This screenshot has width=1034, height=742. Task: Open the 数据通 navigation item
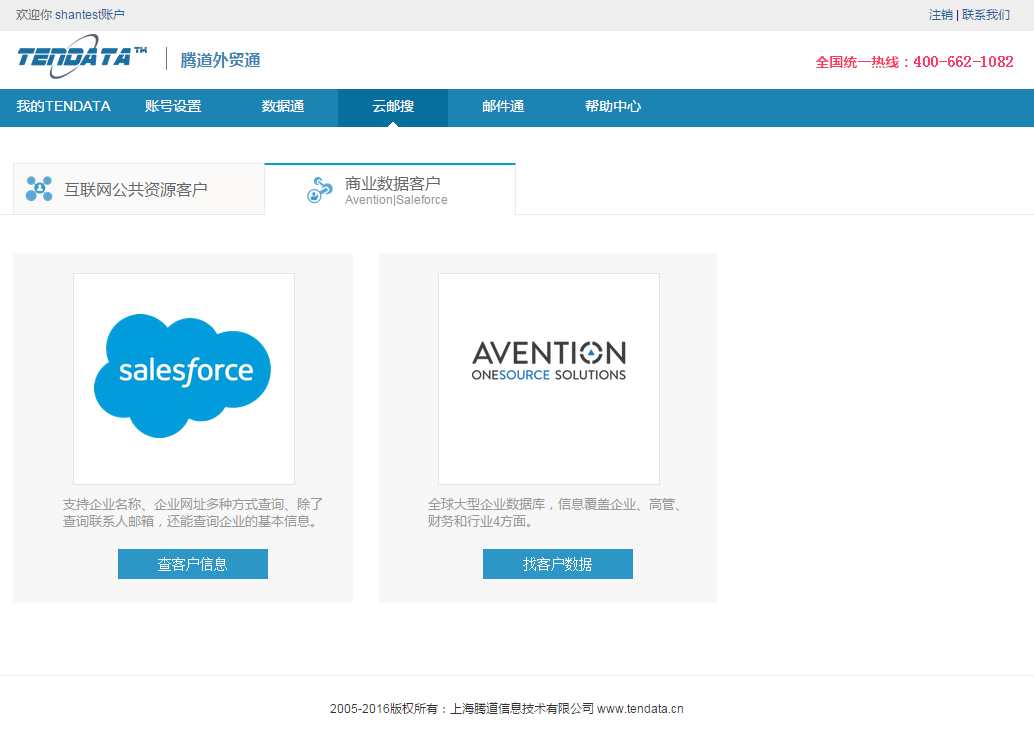click(283, 107)
